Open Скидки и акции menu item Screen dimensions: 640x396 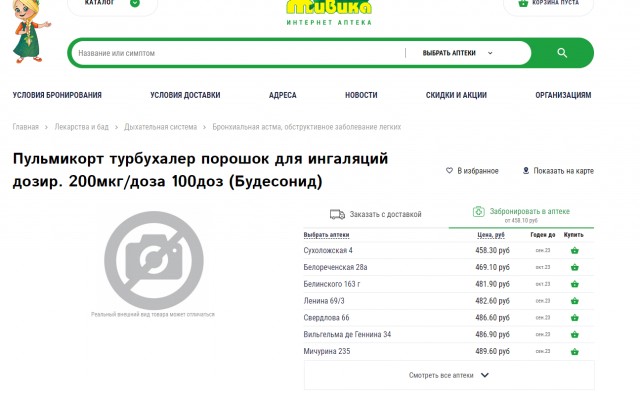coord(456,95)
